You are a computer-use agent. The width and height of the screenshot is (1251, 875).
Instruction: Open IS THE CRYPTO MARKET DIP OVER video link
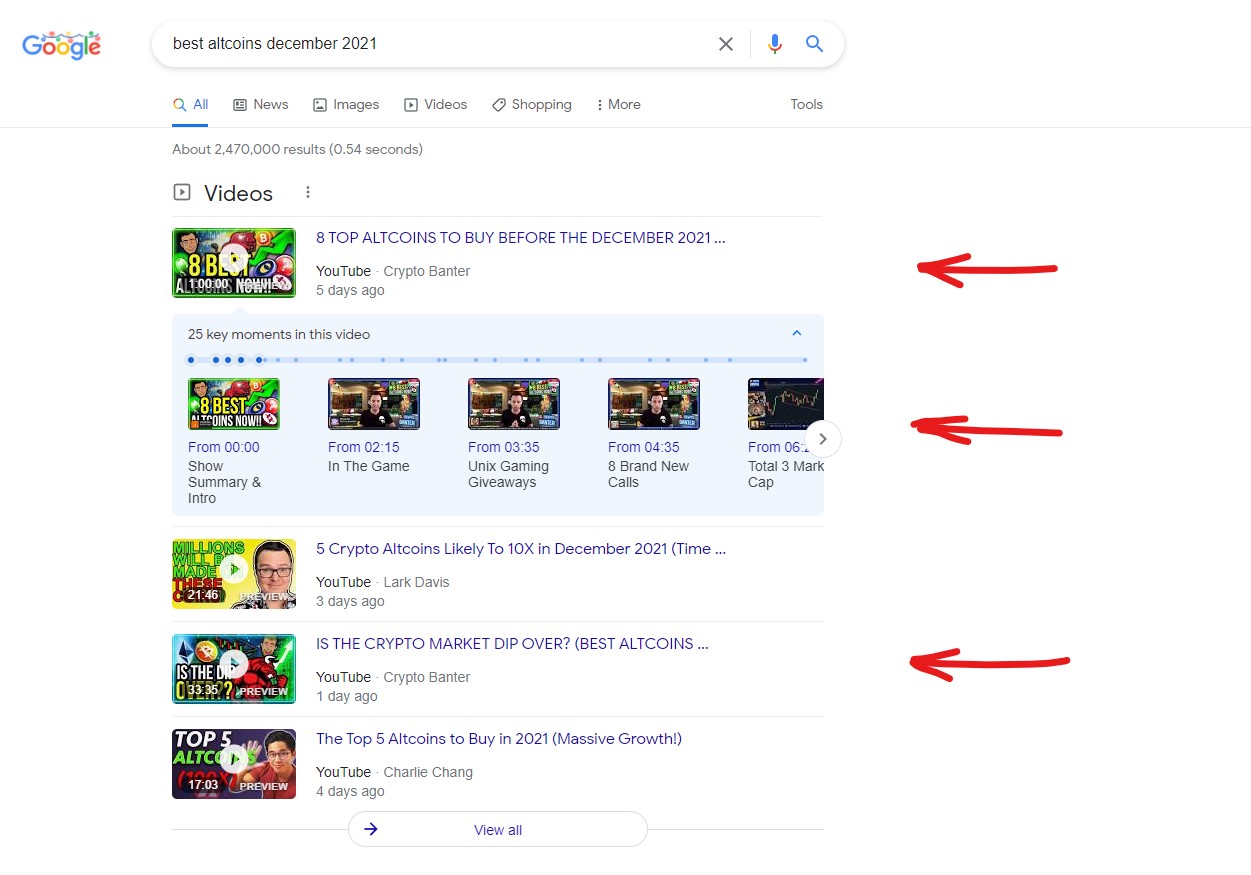point(512,644)
